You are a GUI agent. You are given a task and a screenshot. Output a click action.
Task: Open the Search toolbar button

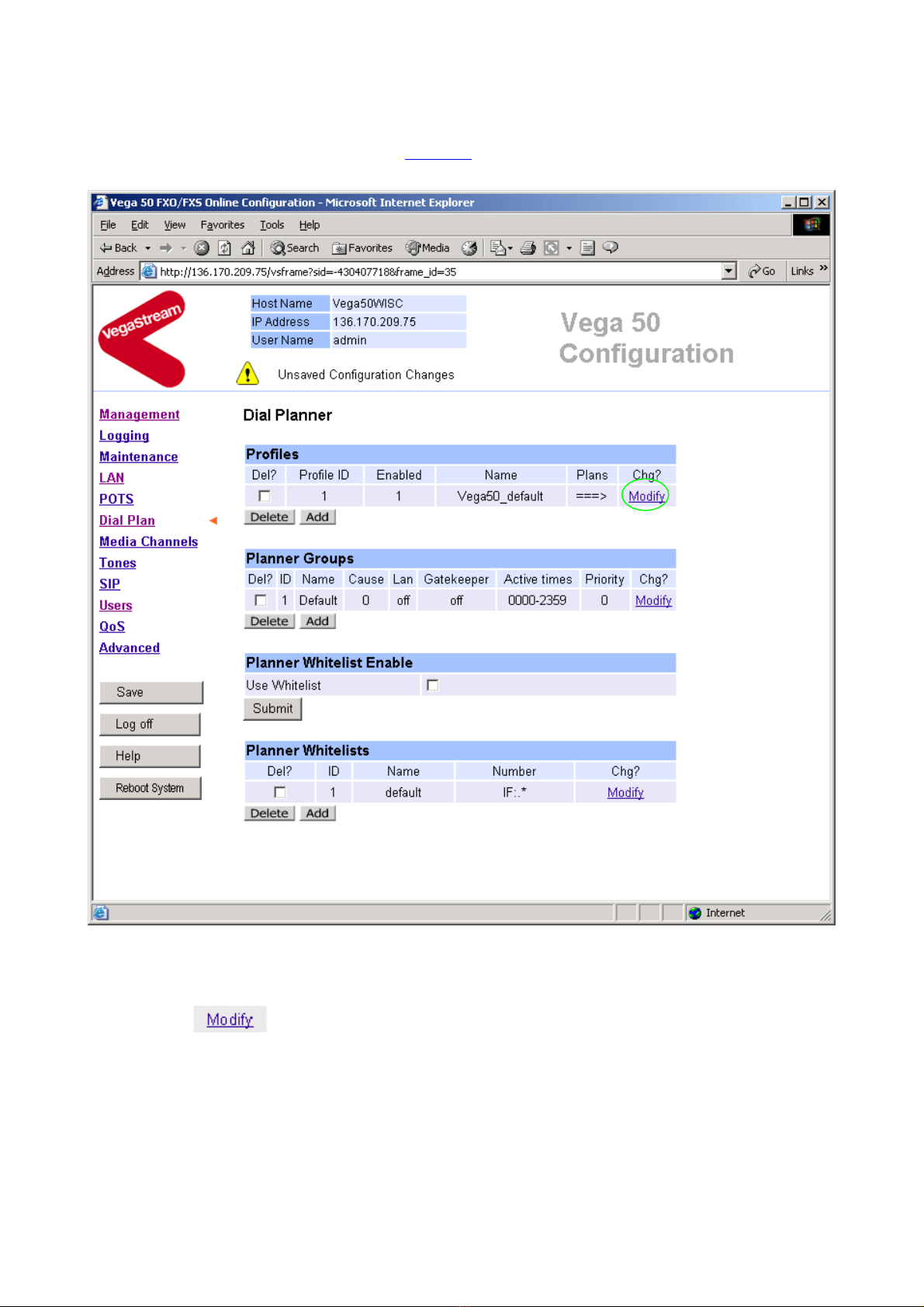pyautogui.click(x=295, y=248)
